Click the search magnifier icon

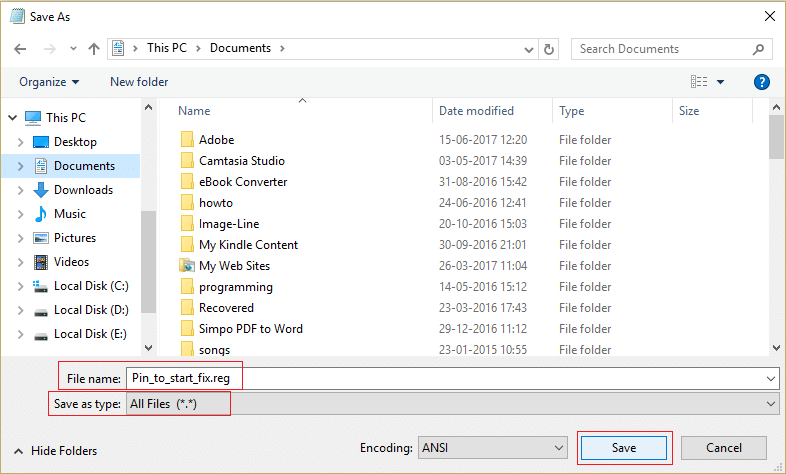click(758, 49)
